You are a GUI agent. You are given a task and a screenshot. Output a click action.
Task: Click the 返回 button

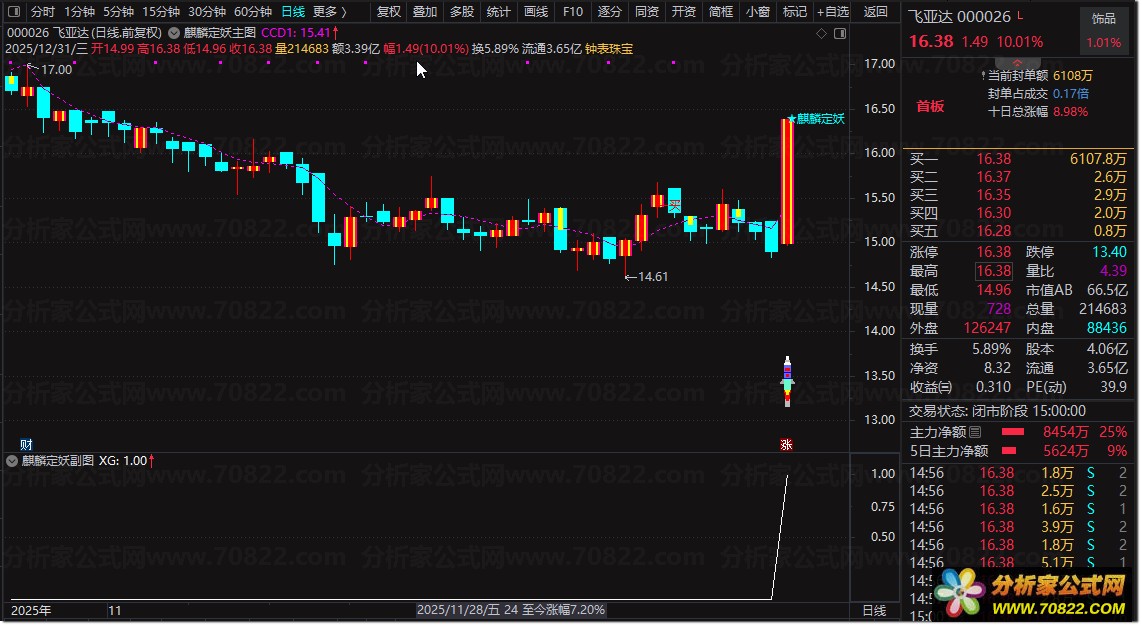(x=875, y=12)
